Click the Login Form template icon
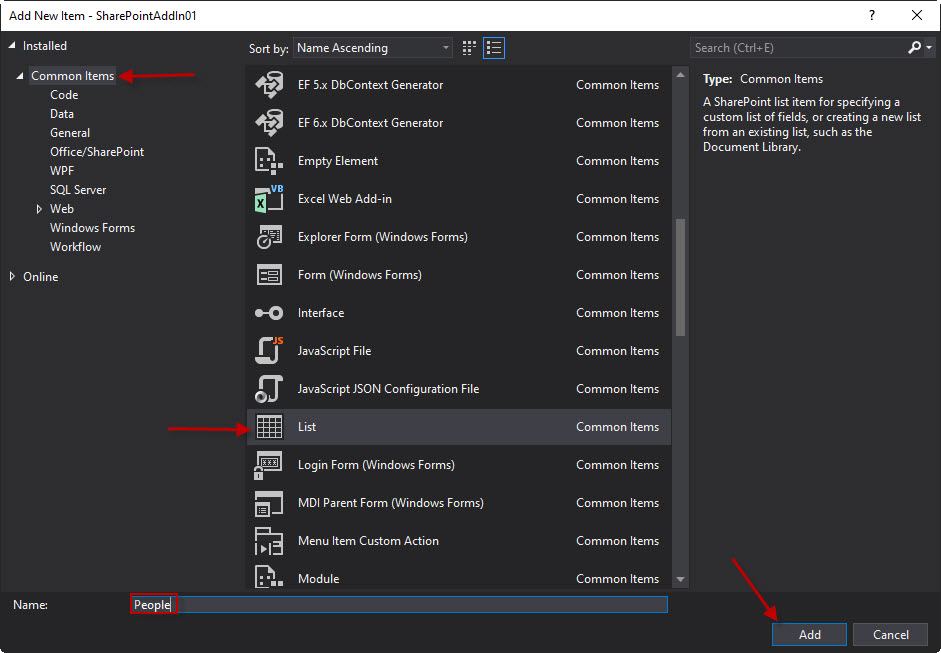The image size is (941, 653). tap(269, 465)
